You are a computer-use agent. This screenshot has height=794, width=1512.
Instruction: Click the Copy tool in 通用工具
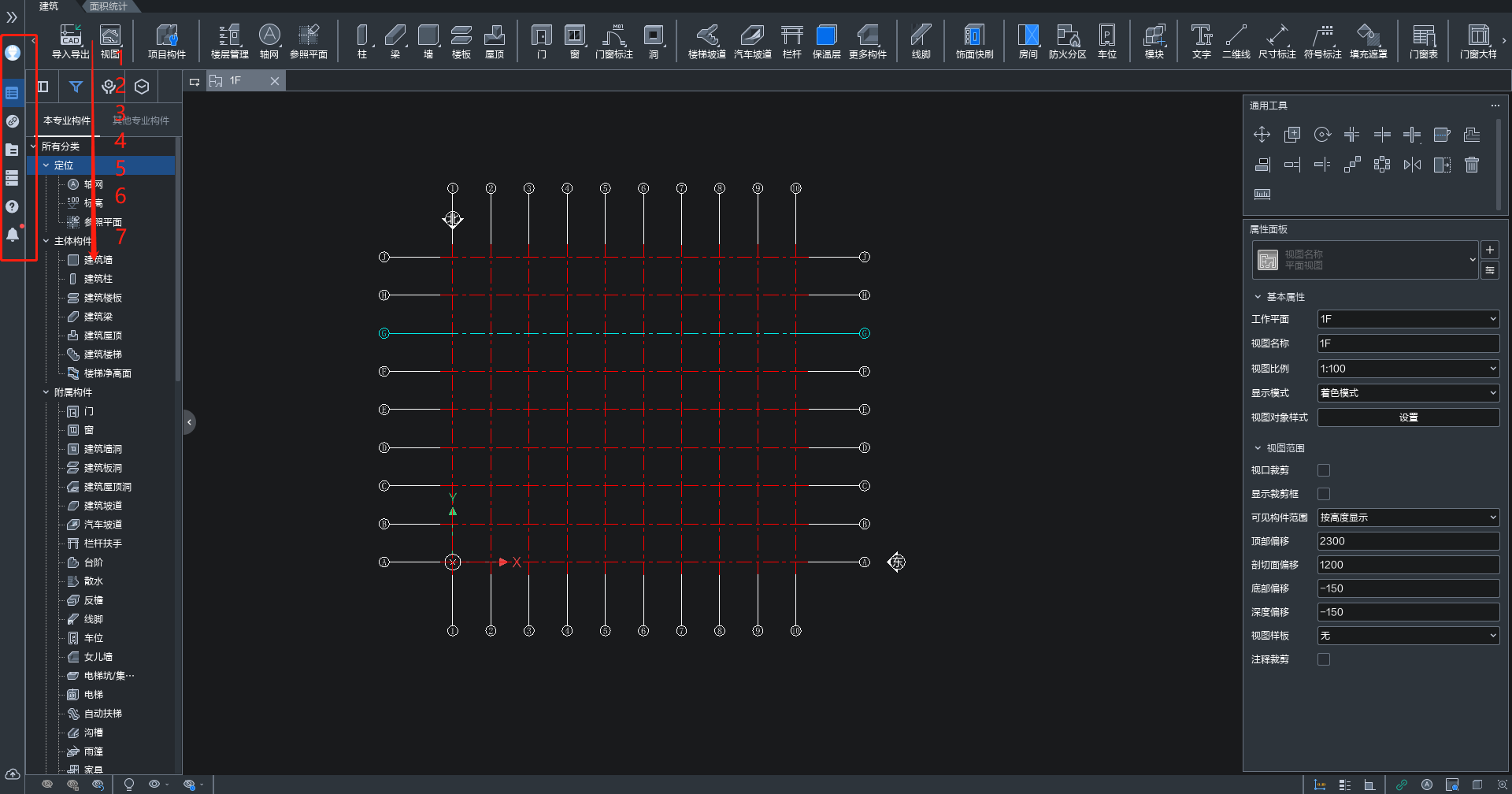click(x=1292, y=135)
